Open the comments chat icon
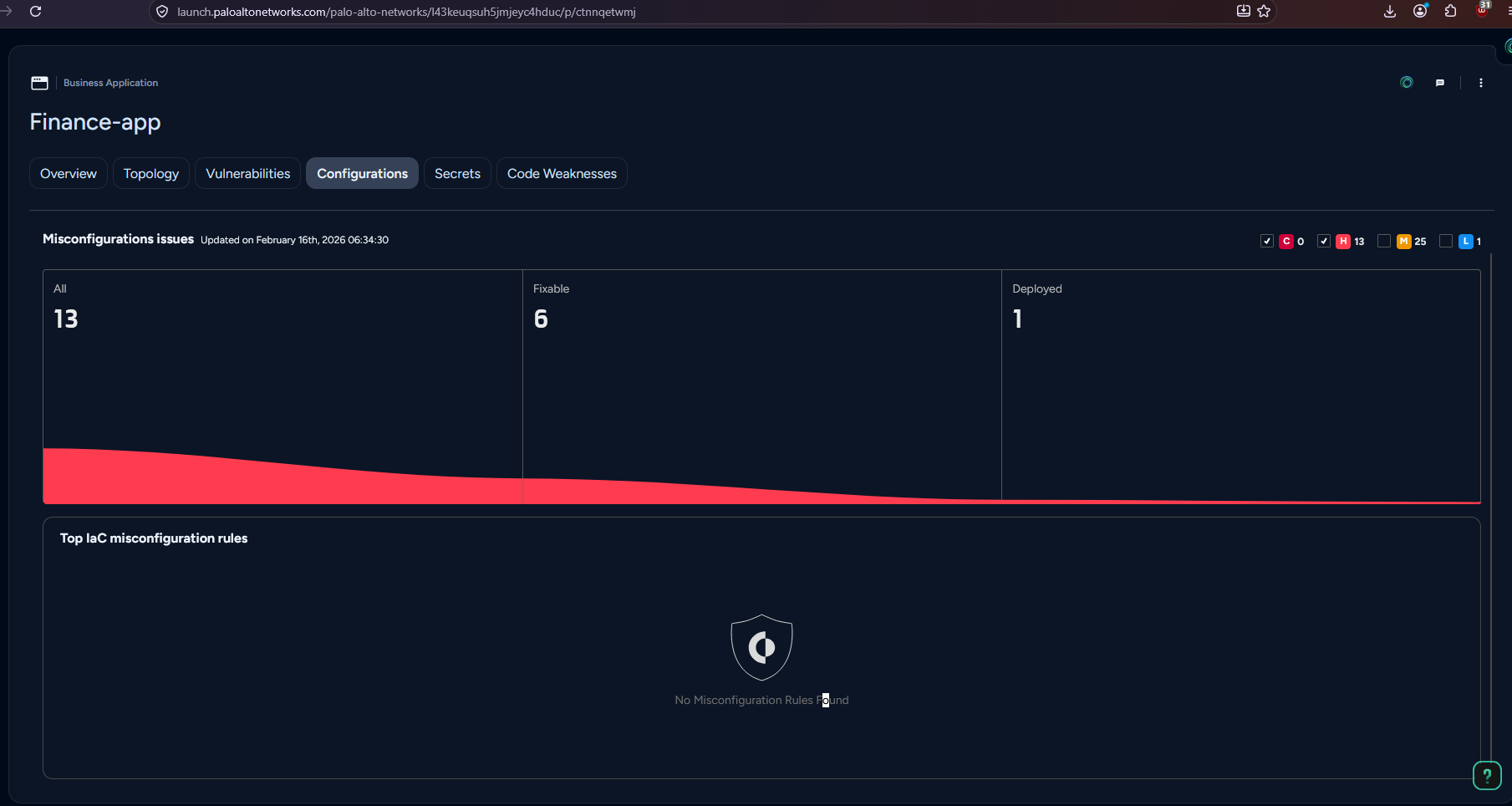Screen dimensions: 1512x806 [1440, 83]
